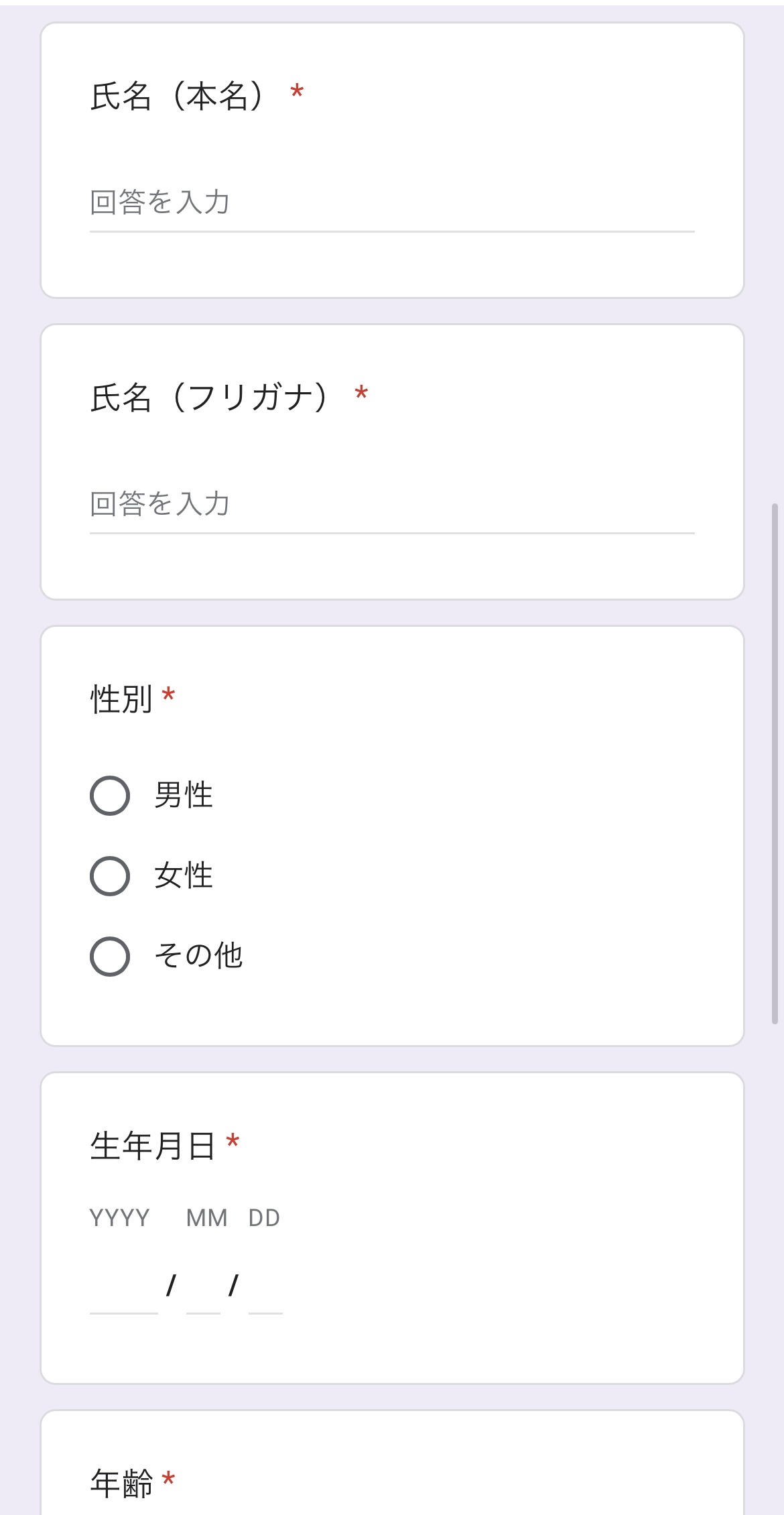Screen dimensions: 784x1515
Task: Click the MM month field for 生年月日
Action: [203, 1287]
